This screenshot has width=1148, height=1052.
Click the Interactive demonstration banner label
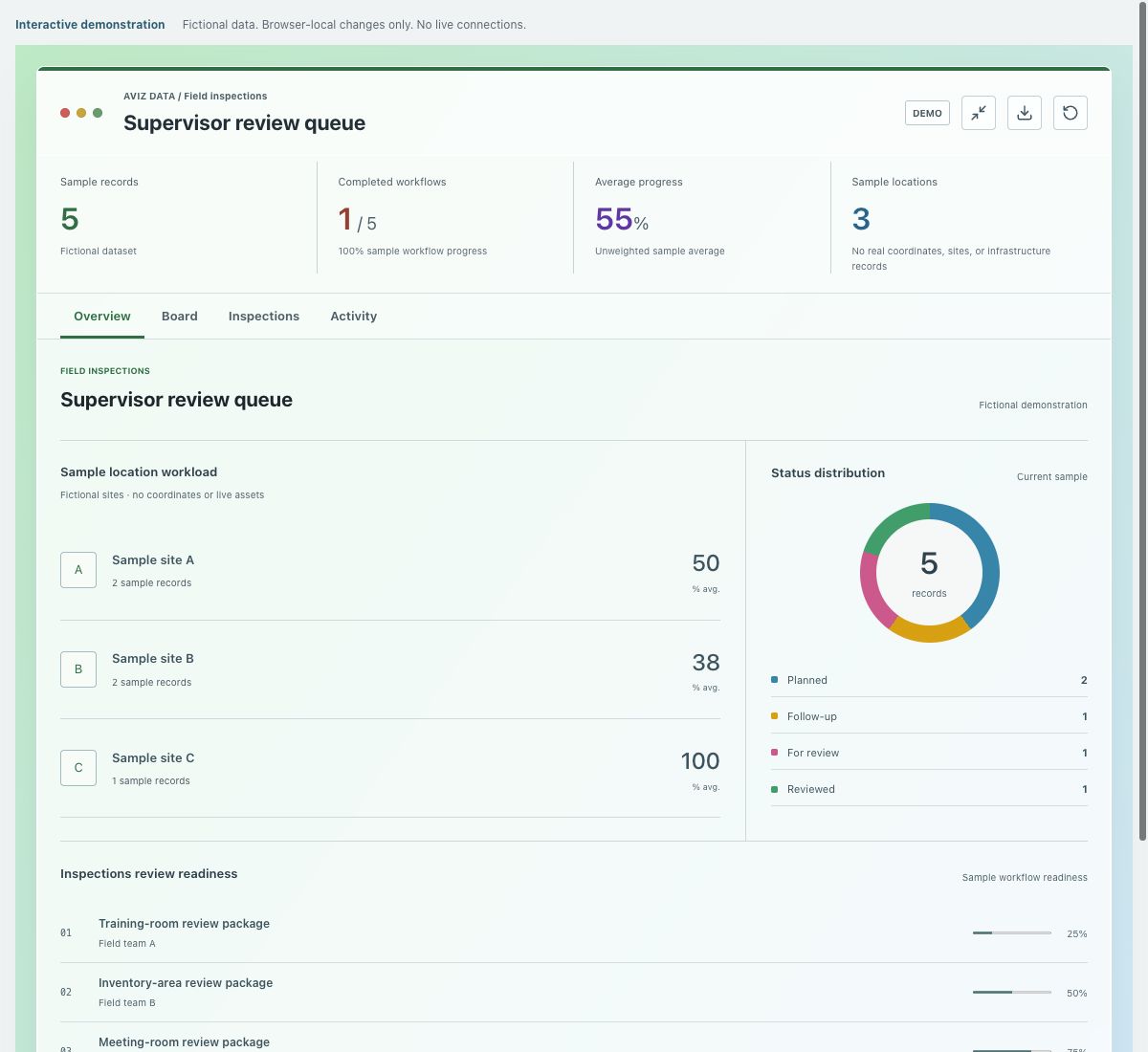pyautogui.click(x=90, y=25)
